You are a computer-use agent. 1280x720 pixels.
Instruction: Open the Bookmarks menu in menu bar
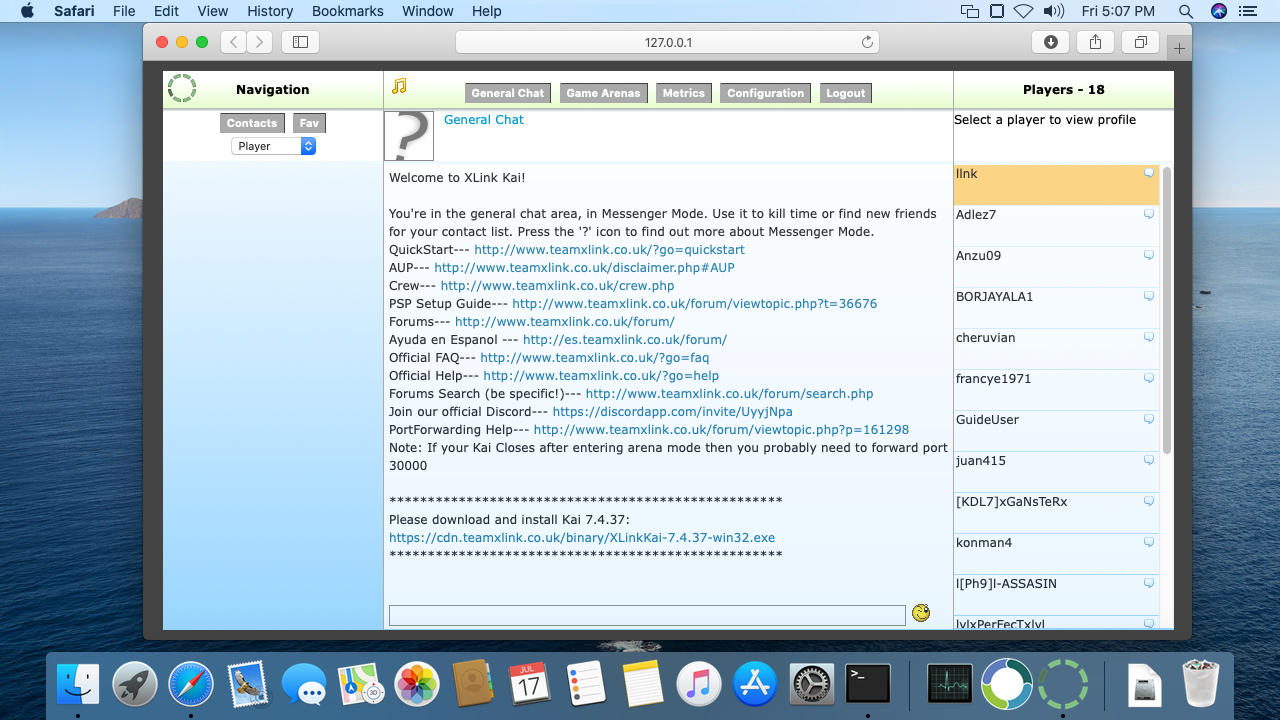click(347, 11)
